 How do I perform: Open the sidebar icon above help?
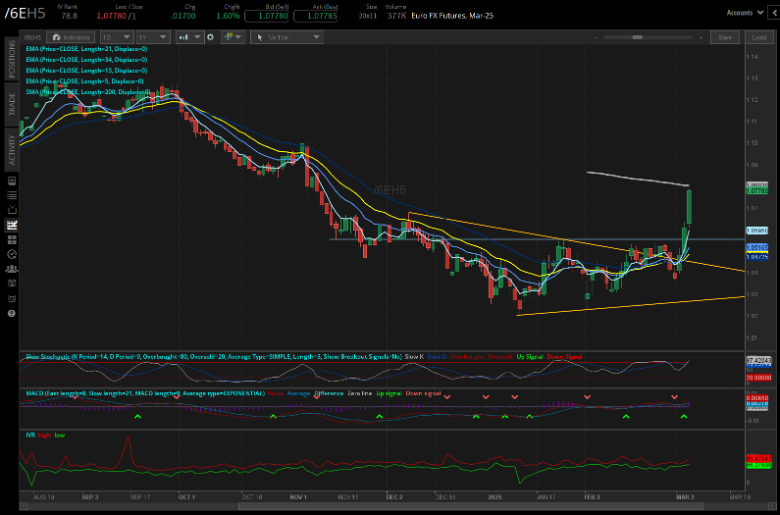point(12,299)
